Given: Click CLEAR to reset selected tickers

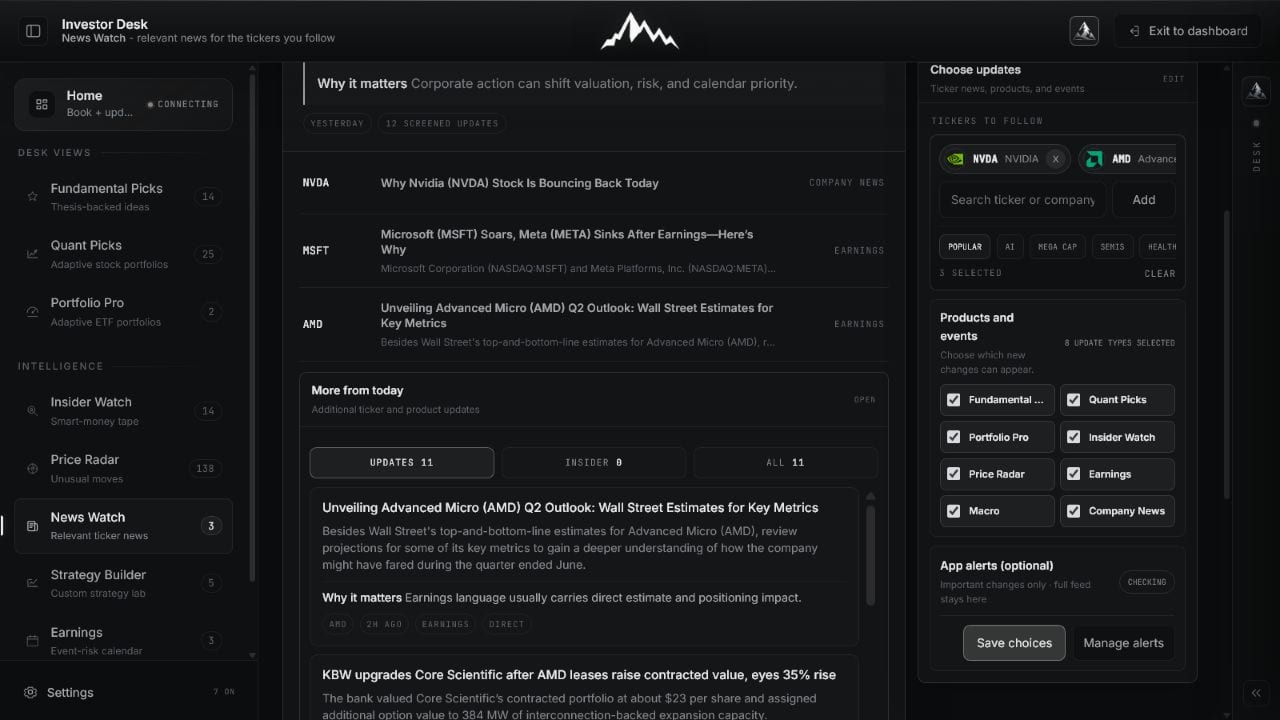Looking at the screenshot, I should pyautogui.click(x=1160, y=273).
